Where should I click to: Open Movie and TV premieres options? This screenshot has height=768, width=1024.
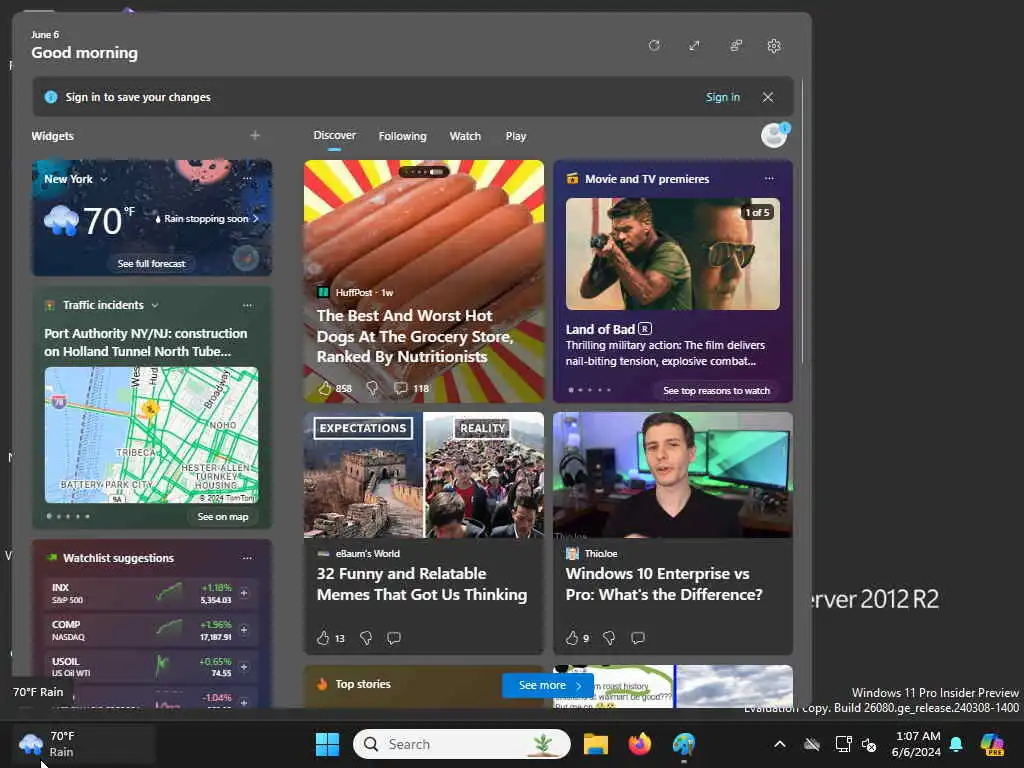click(769, 178)
